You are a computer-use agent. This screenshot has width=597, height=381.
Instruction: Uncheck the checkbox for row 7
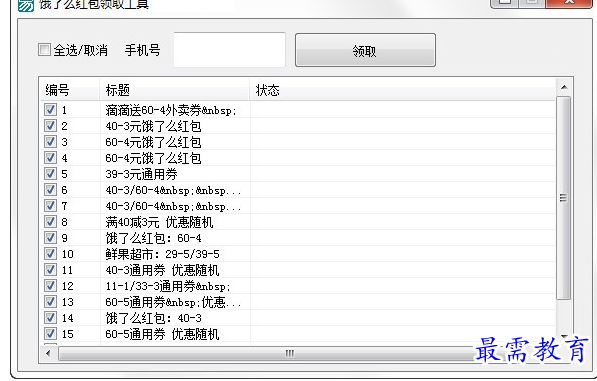pos(50,206)
